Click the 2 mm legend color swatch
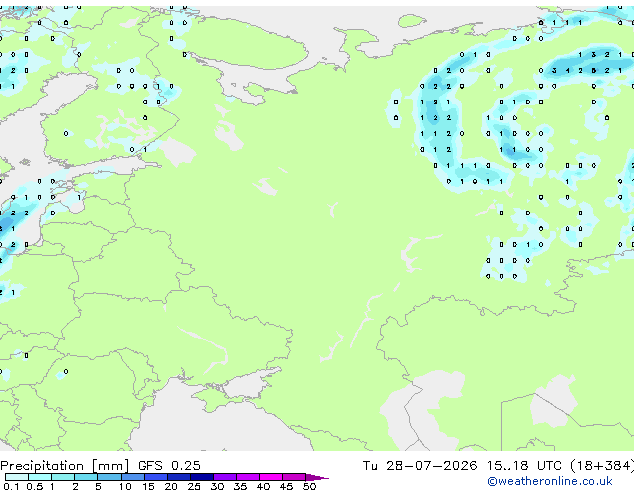Screen dimensions: 634x490 pyautogui.click(x=86, y=477)
